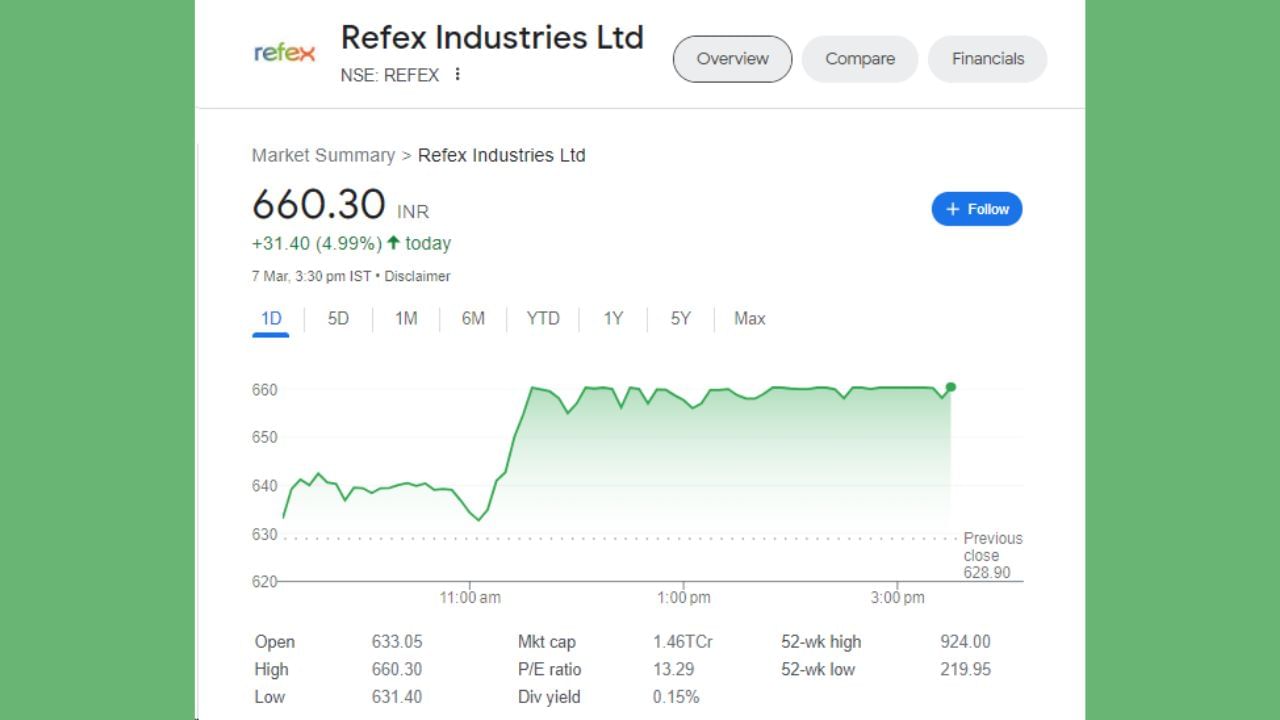Select the Max chart range
1280x720 pixels.
pyautogui.click(x=749, y=319)
